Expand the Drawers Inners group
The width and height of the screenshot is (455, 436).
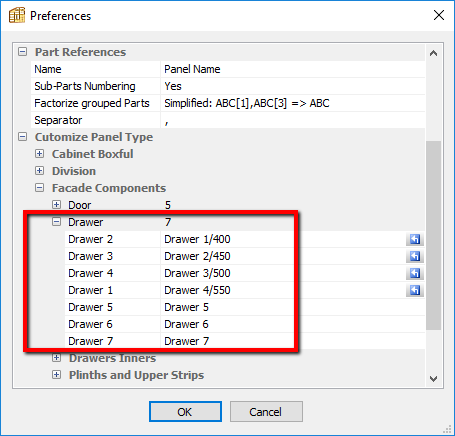56,358
